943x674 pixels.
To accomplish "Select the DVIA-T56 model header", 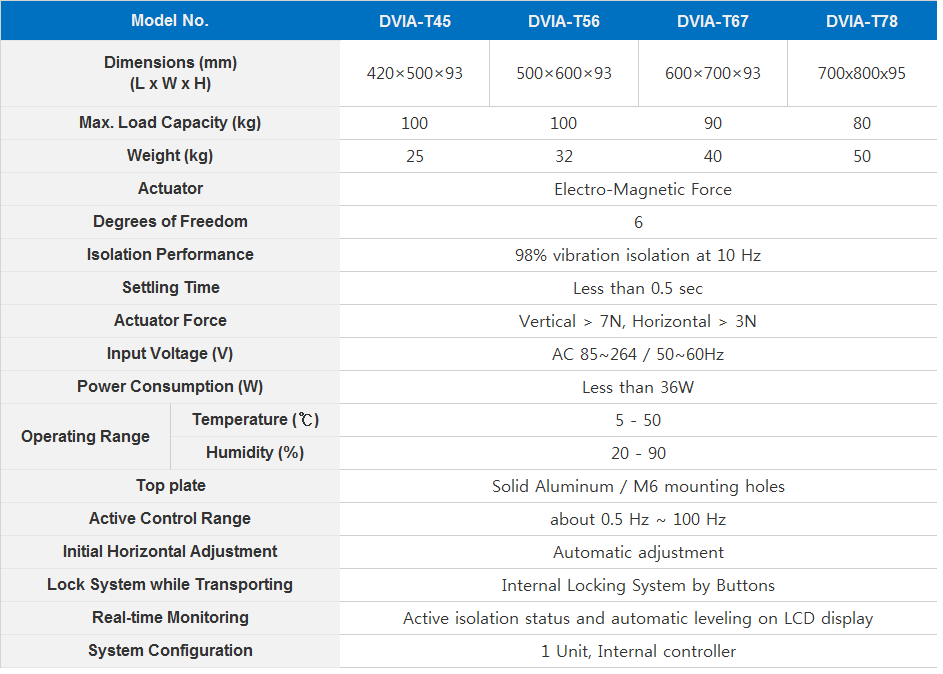I will pos(563,21).
